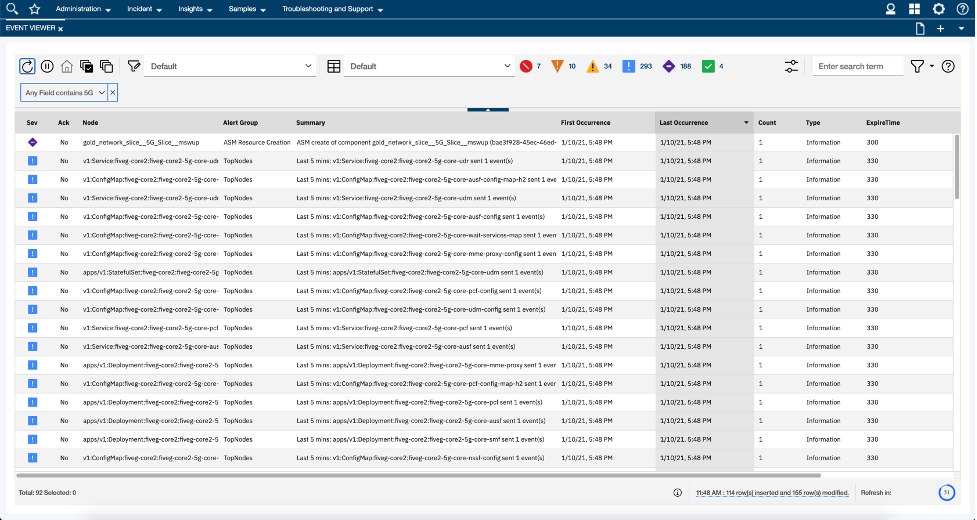Open the view Default dropdown

click(429, 66)
